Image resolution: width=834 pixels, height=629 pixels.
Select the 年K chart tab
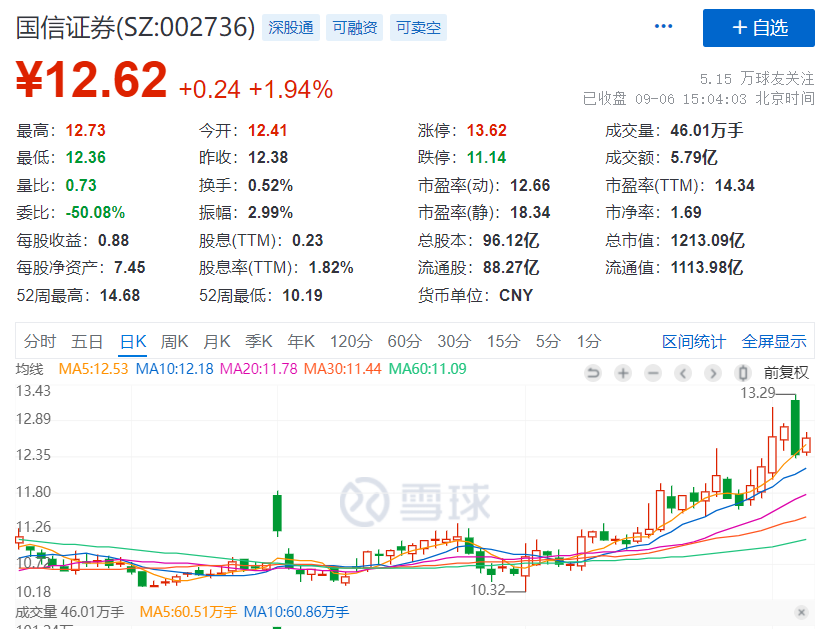point(301,341)
